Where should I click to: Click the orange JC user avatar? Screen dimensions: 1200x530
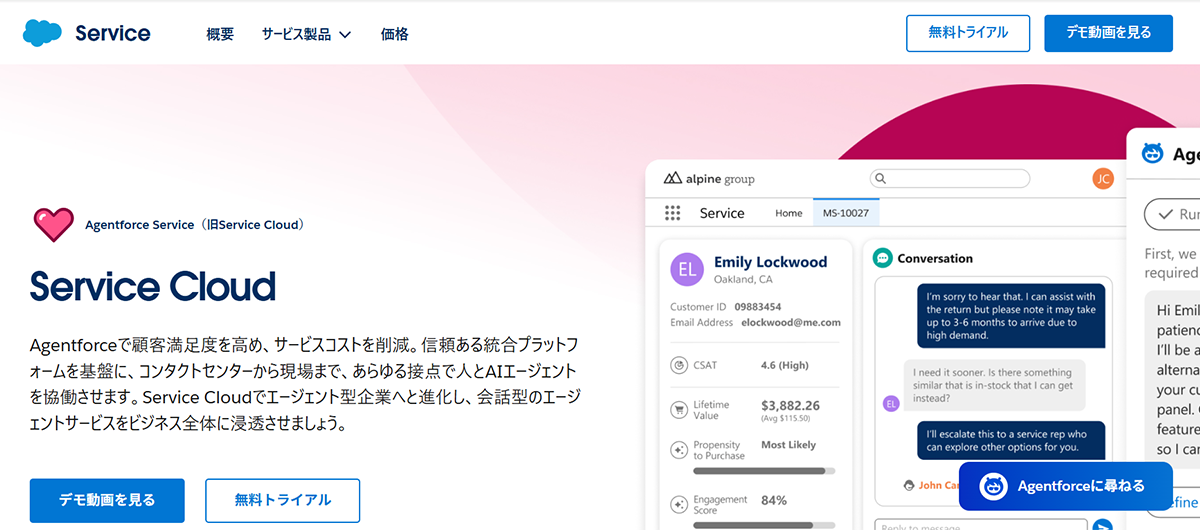coord(1102,179)
